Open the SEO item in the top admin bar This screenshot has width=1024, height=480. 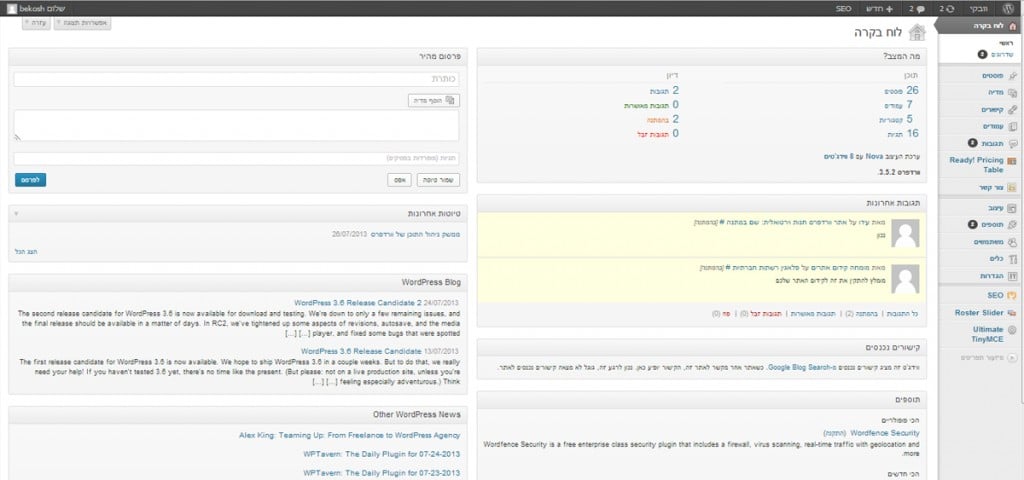(843, 8)
